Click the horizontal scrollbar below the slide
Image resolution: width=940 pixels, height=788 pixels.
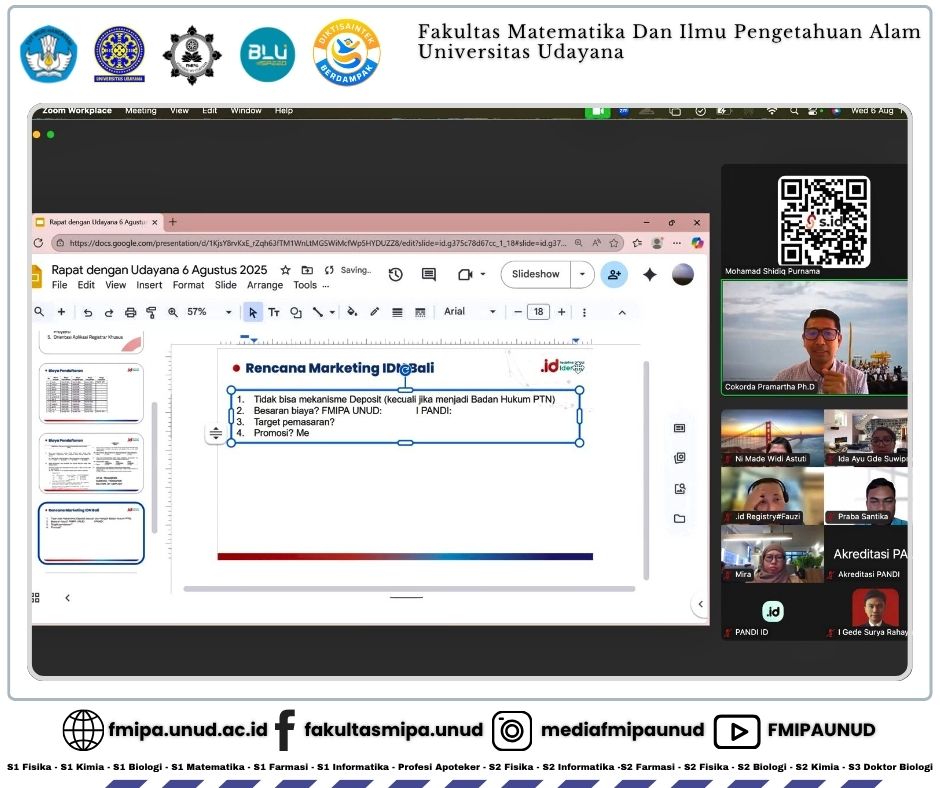[409, 589]
